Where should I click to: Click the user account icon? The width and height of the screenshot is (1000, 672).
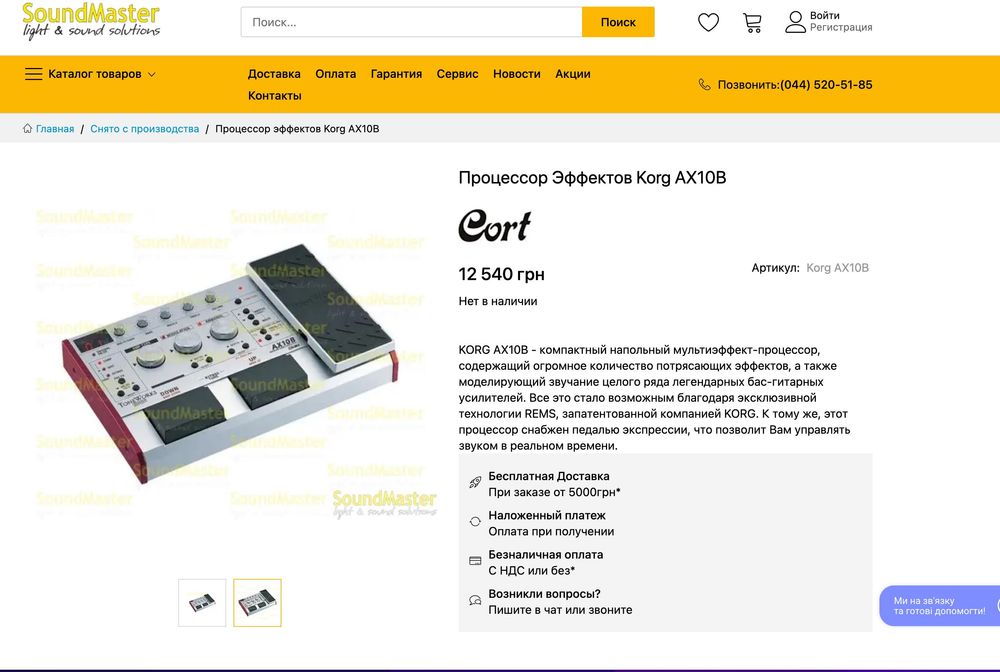tap(795, 22)
